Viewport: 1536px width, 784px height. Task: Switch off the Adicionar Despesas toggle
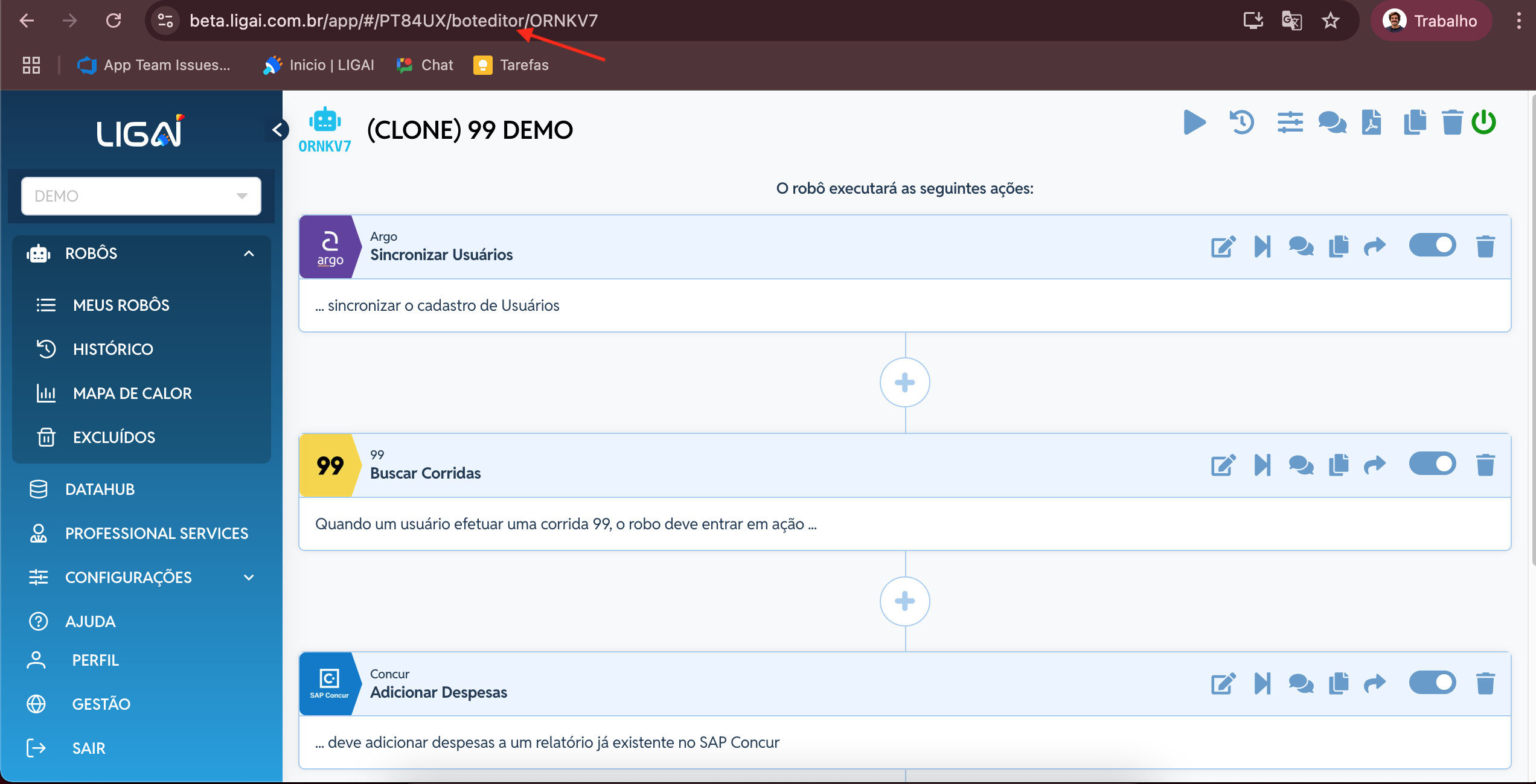[1432, 683]
